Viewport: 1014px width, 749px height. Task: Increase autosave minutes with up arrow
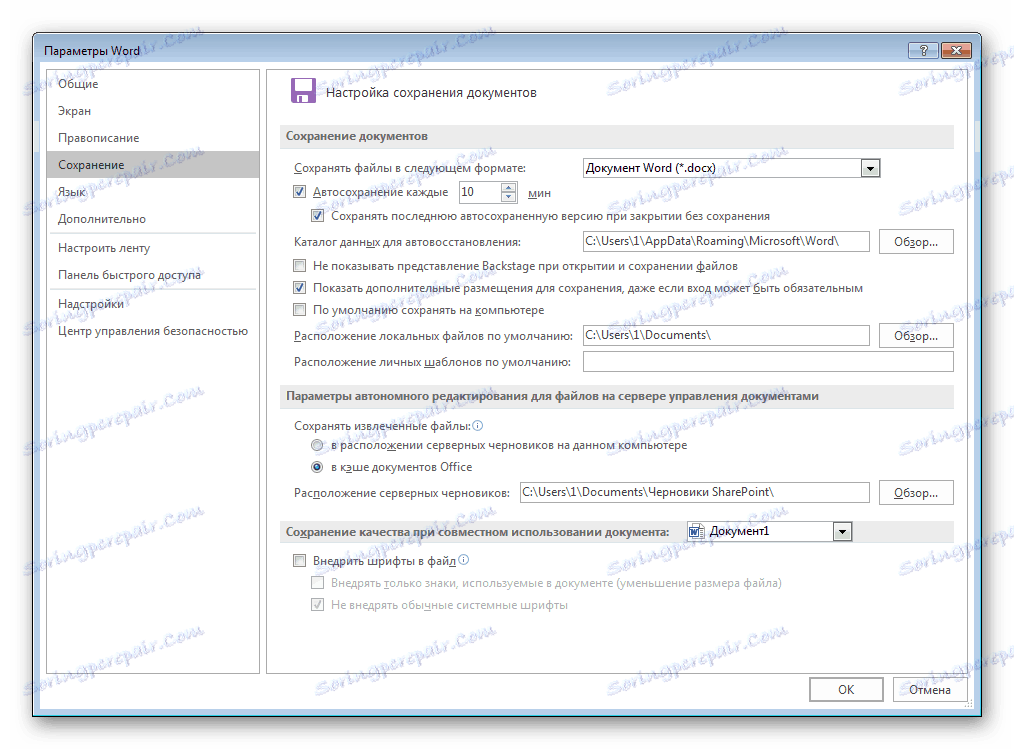coord(507,187)
